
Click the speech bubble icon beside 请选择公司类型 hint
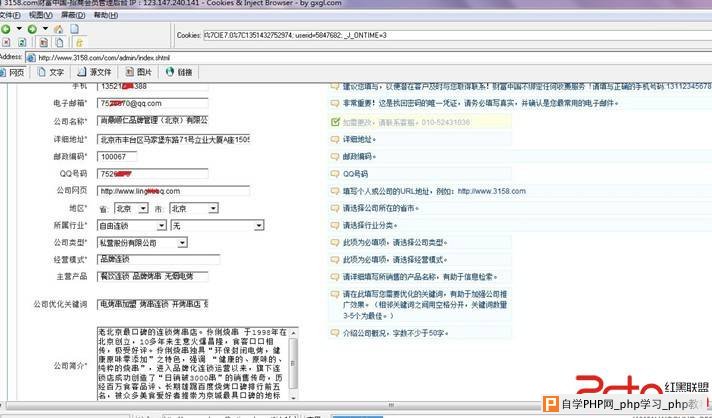point(335,243)
